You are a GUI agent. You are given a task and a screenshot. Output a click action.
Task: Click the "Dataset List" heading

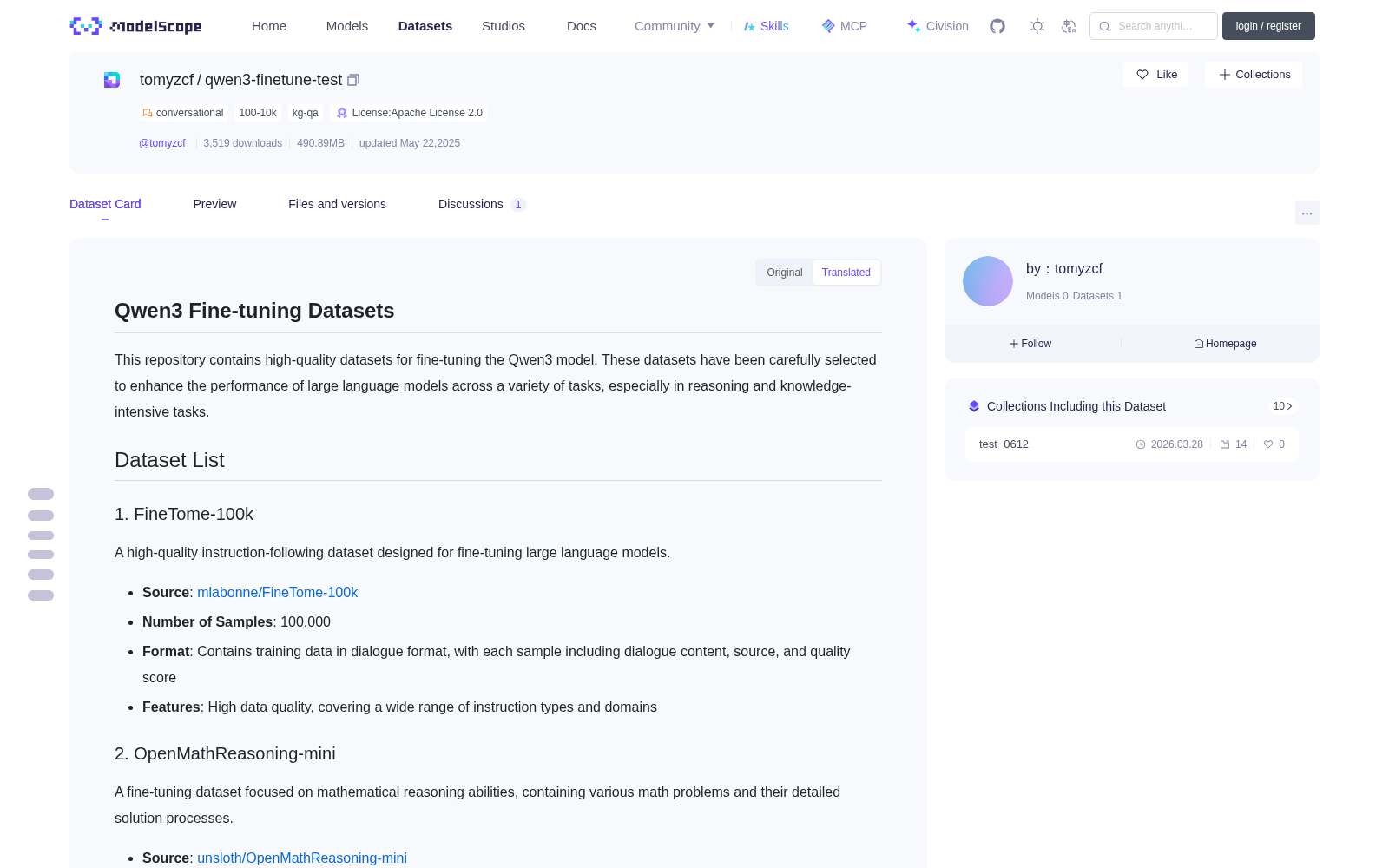169,460
